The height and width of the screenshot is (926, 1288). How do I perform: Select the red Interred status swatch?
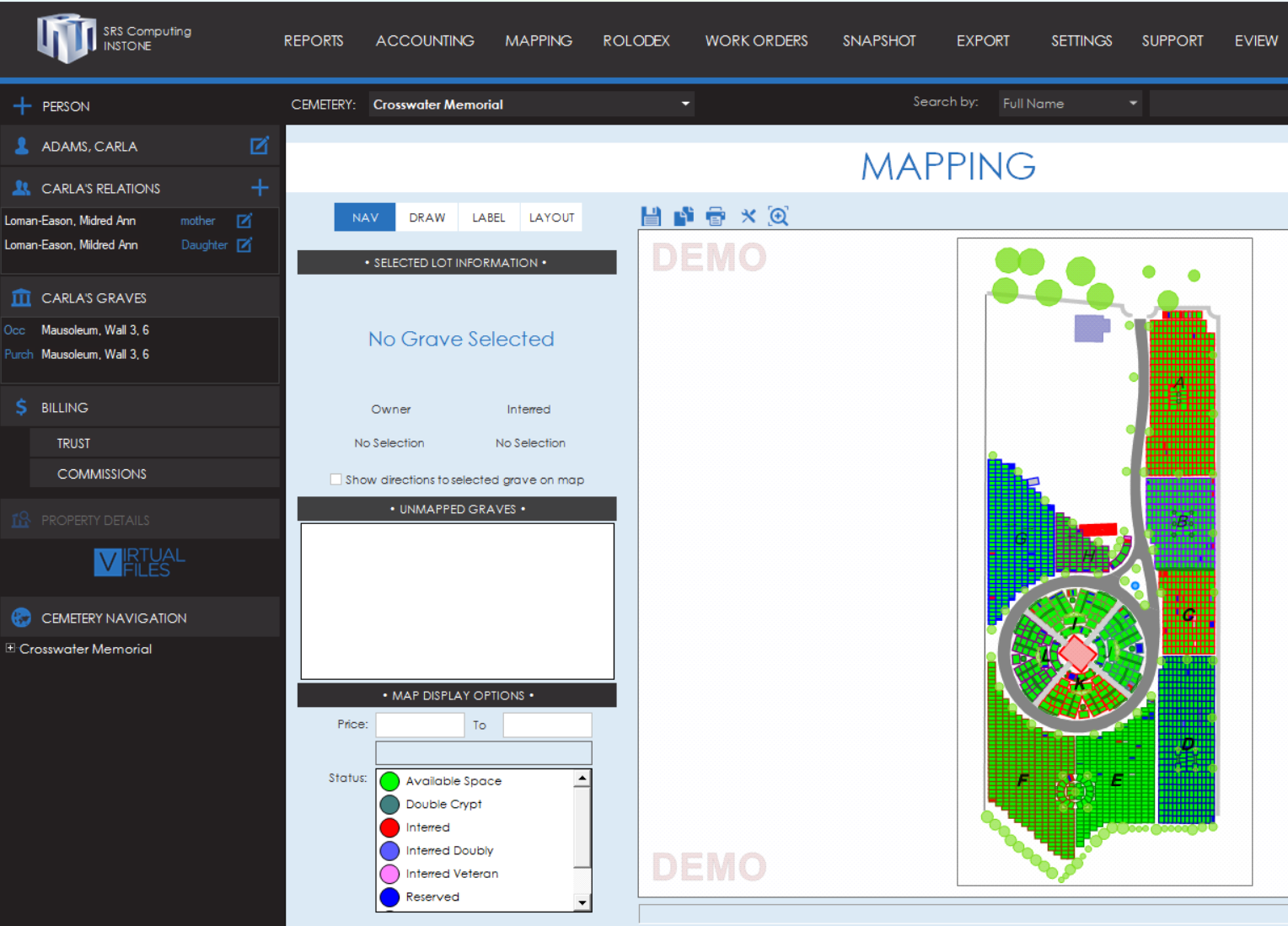click(x=389, y=827)
